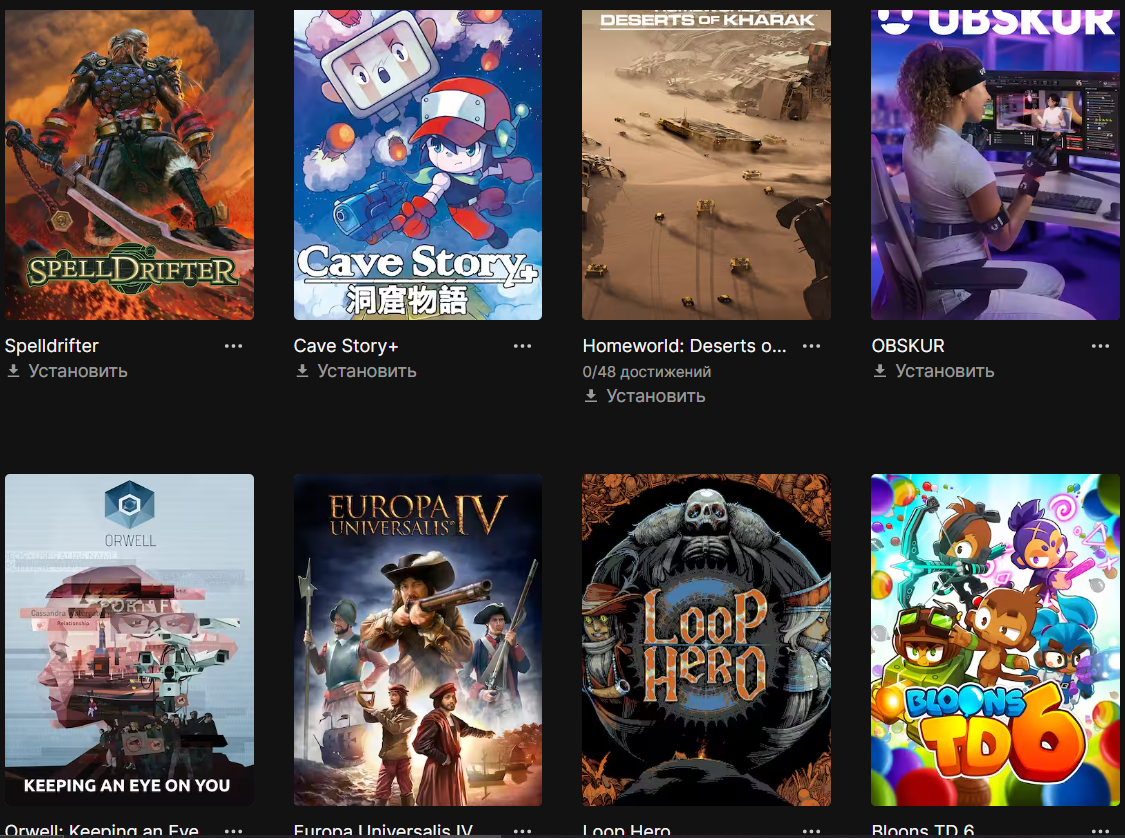
Task: Open Cave Story+ cover thumbnail
Action: click(x=418, y=164)
